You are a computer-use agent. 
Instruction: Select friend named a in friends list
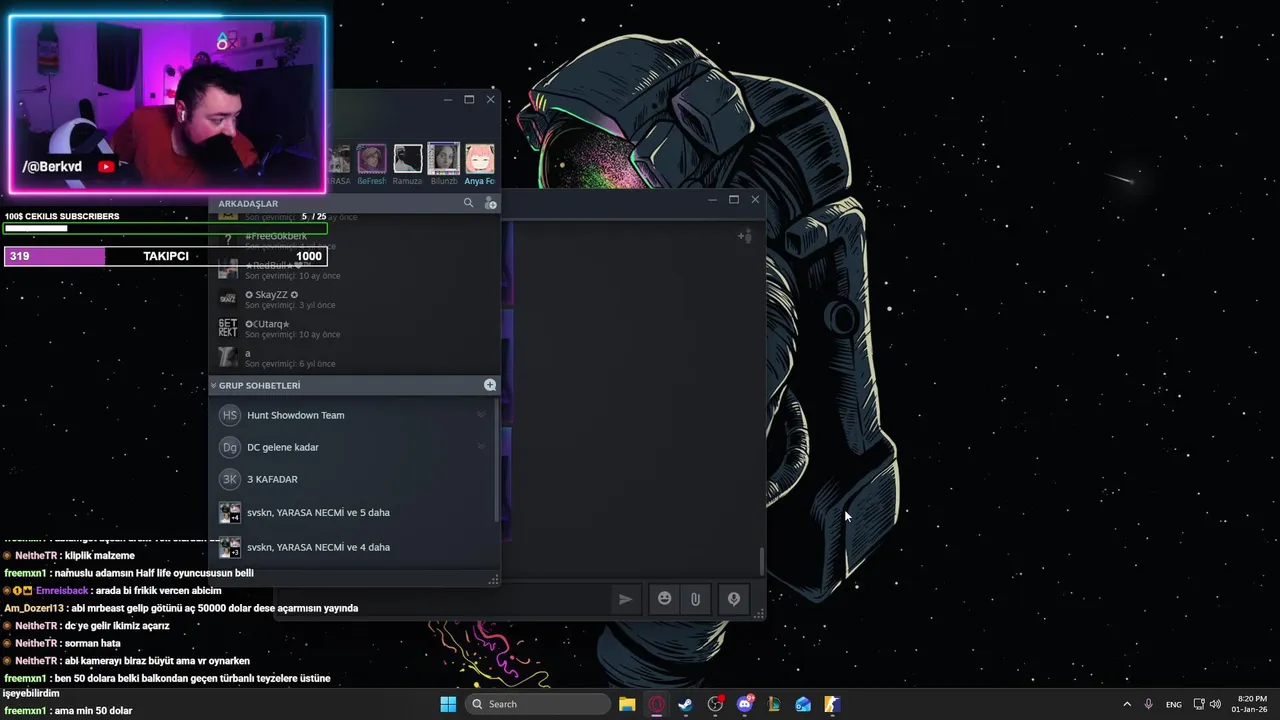(x=352, y=357)
